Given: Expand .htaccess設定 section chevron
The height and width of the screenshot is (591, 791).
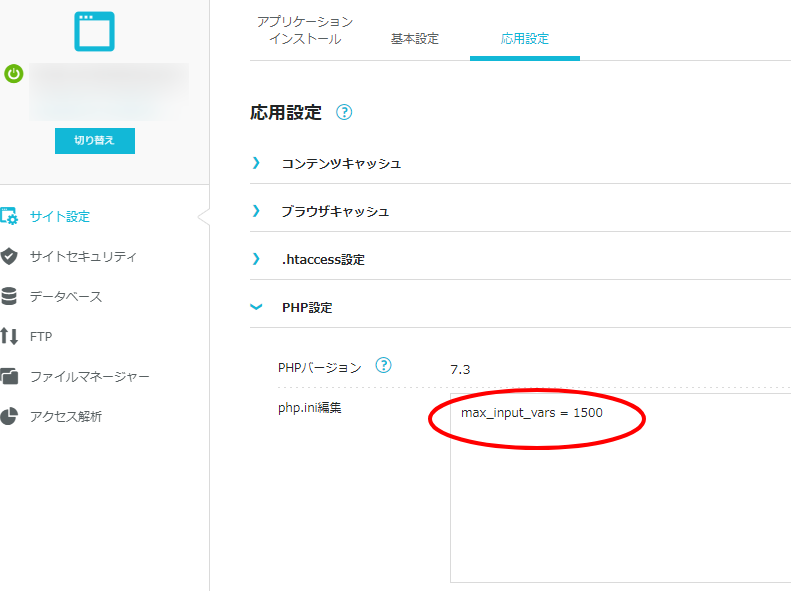Looking at the screenshot, I should click(256, 259).
